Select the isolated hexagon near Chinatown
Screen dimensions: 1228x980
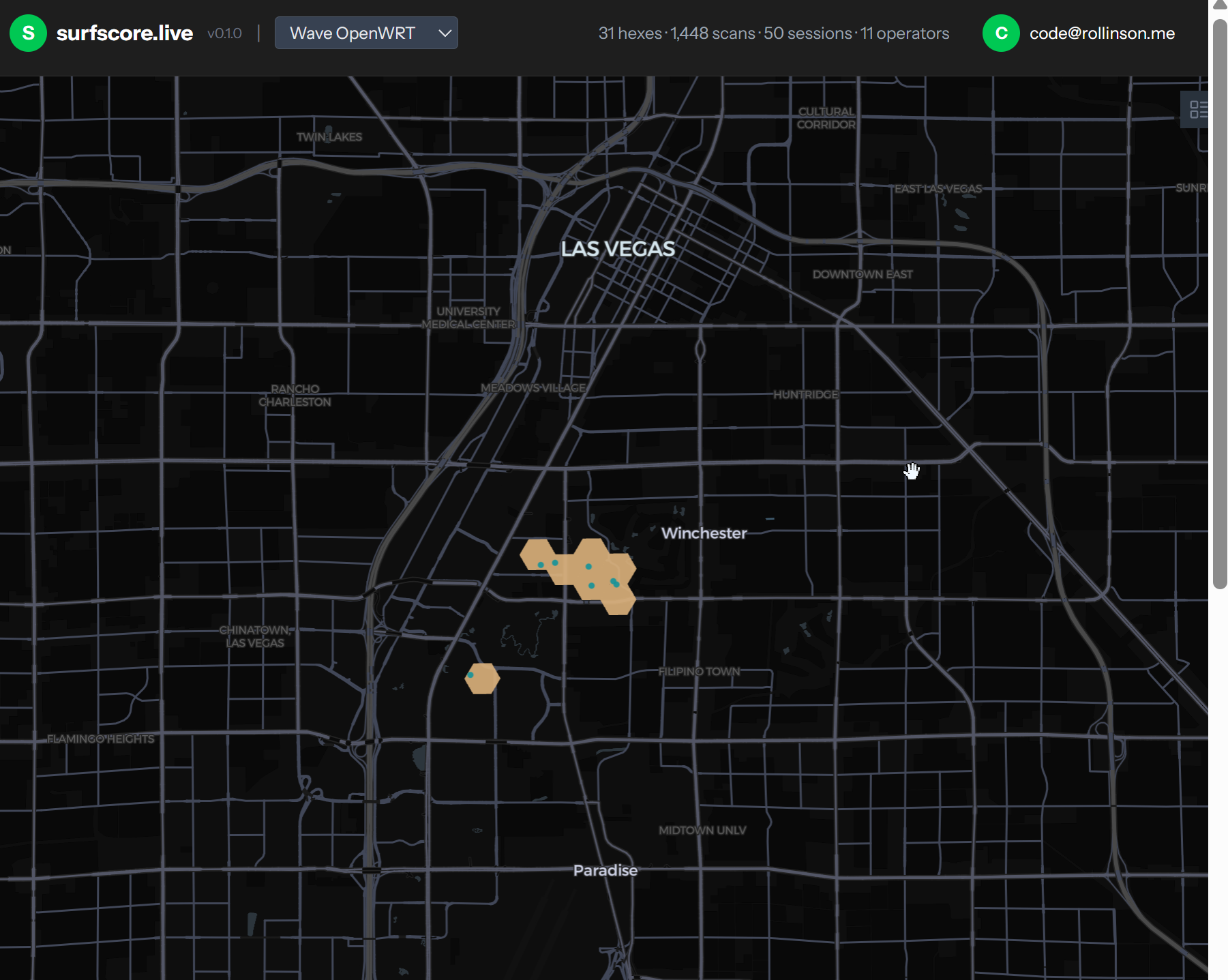483,679
